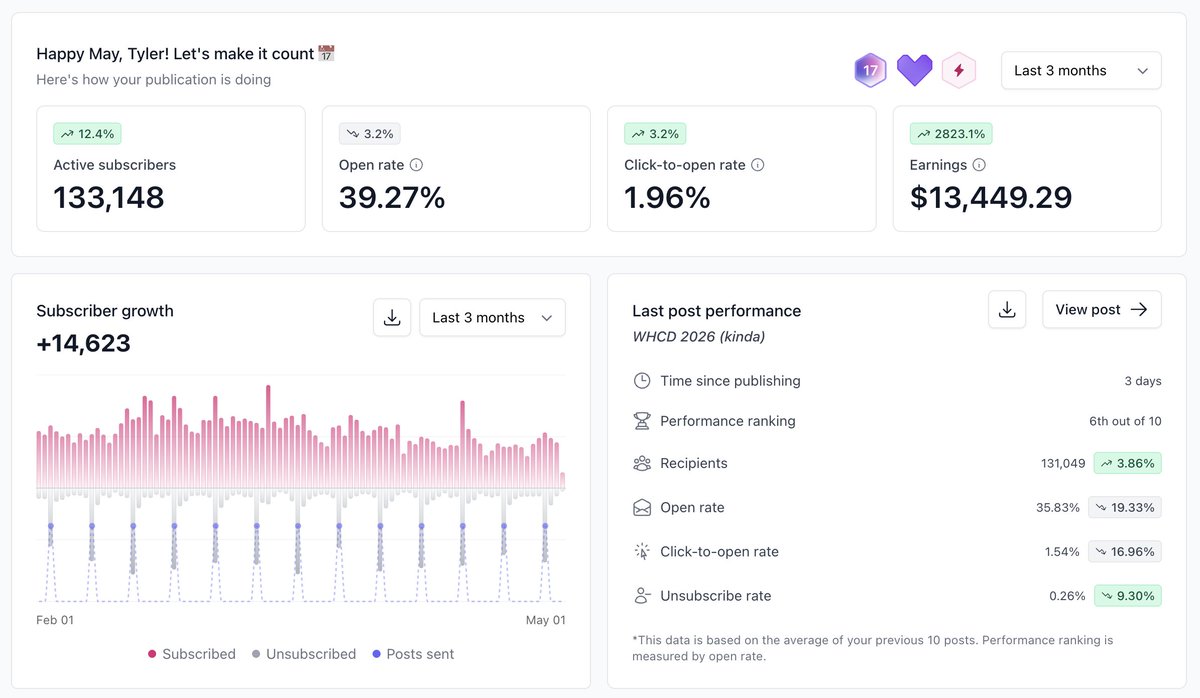This screenshot has width=1200, height=698.
Task: Click the 3 days publishing time value
Action: (1143, 381)
